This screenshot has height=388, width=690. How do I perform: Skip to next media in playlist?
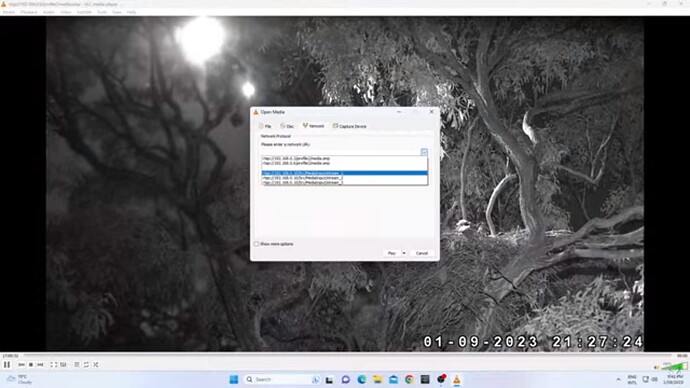tap(40, 365)
